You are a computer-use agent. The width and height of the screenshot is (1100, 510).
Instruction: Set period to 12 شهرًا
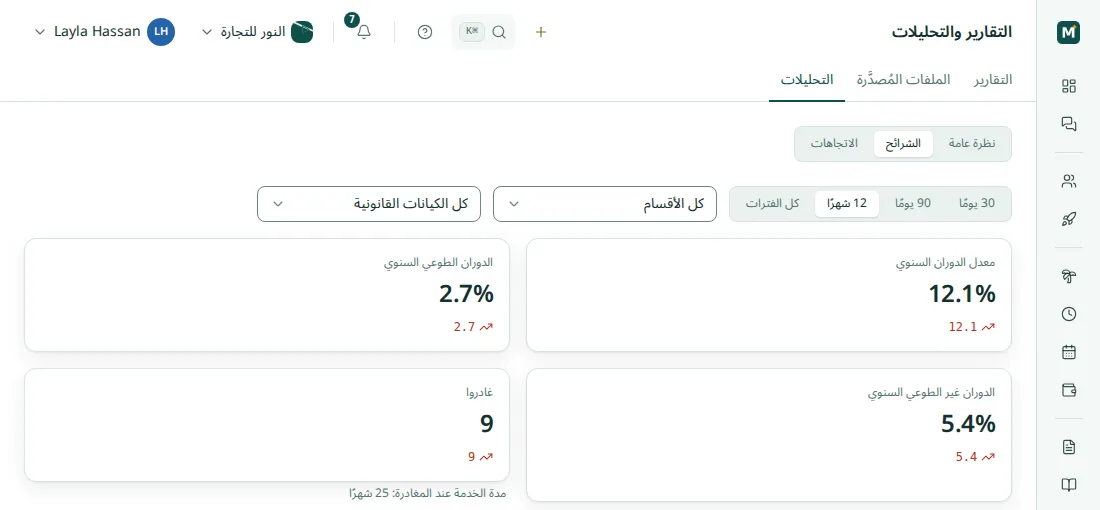pos(847,203)
